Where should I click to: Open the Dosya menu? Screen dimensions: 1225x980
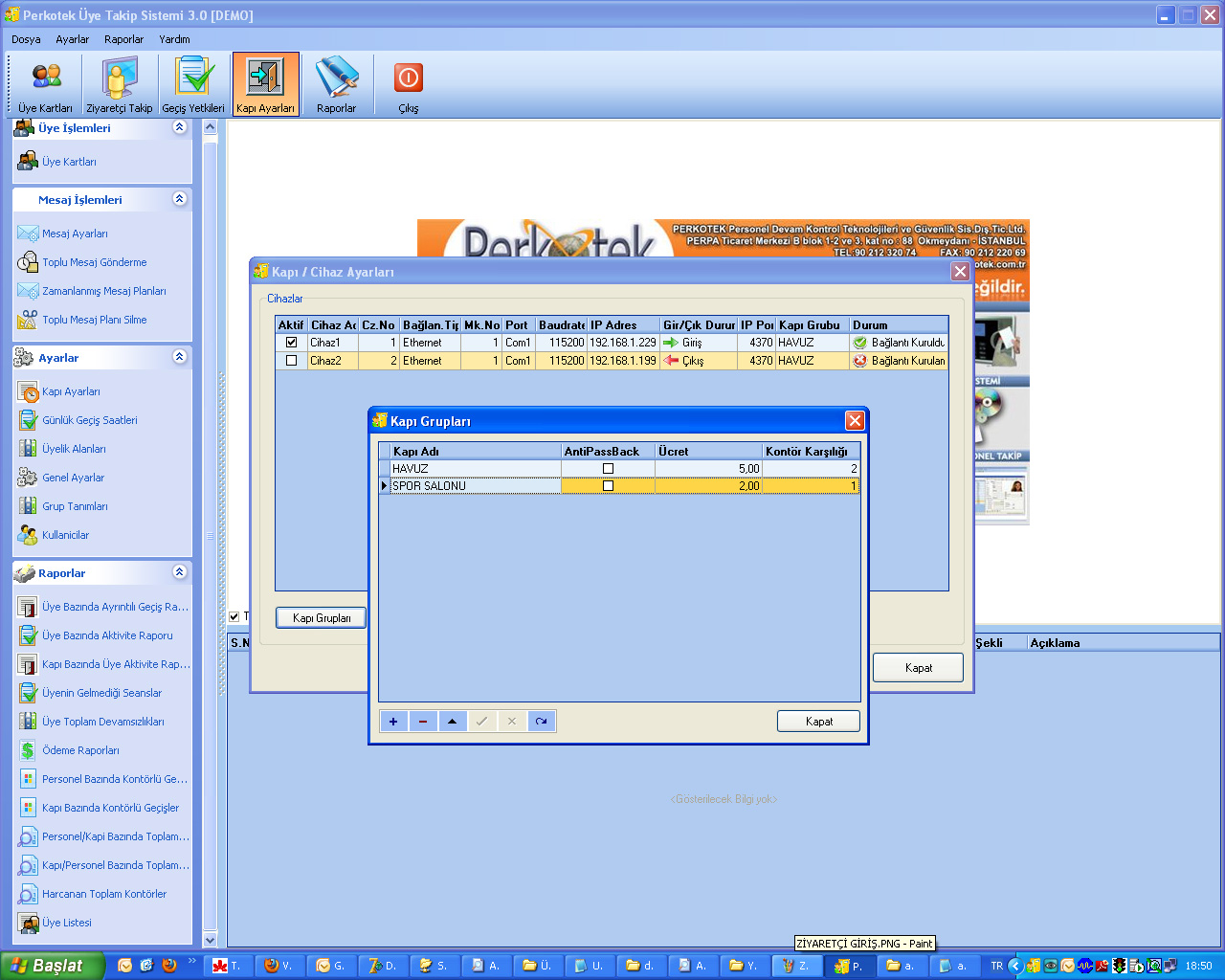click(26, 39)
